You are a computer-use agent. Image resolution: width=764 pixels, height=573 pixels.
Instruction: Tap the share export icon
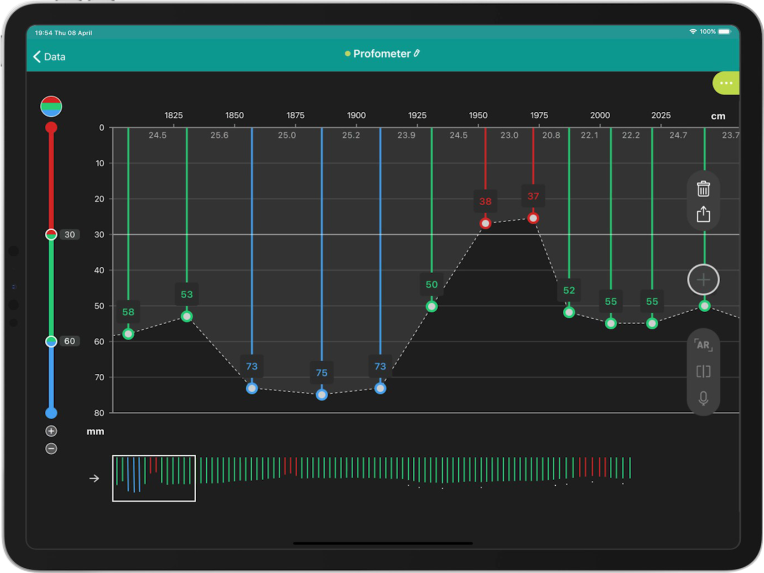click(x=703, y=214)
